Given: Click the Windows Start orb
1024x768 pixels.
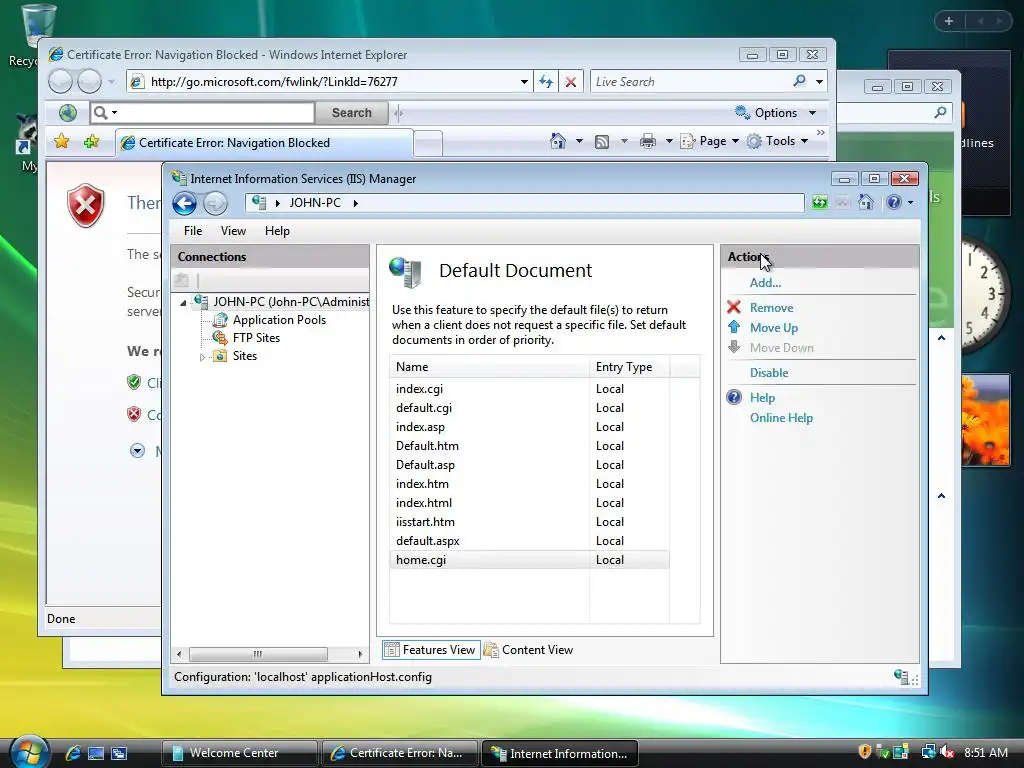Looking at the screenshot, I should point(29,751).
